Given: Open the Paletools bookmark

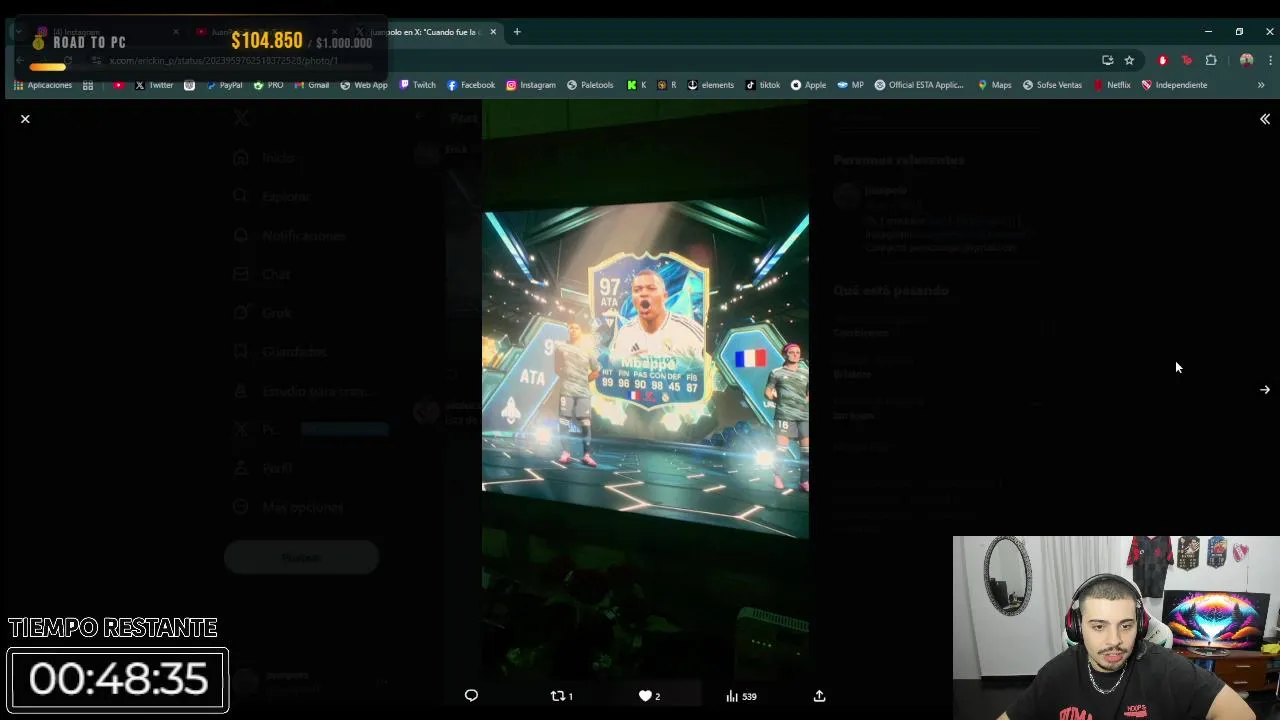Looking at the screenshot, I should 590,85.
